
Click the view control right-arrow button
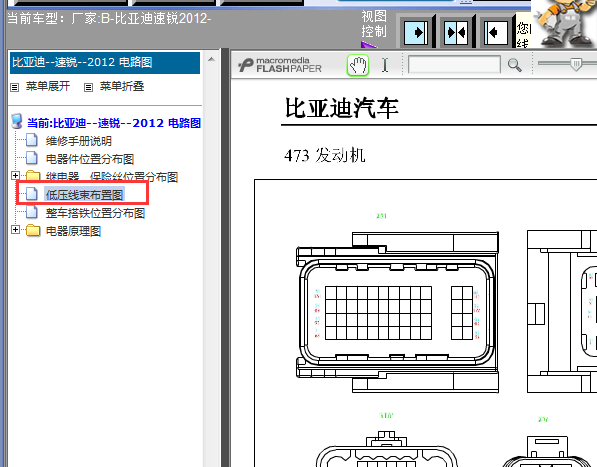pos(416,33)
